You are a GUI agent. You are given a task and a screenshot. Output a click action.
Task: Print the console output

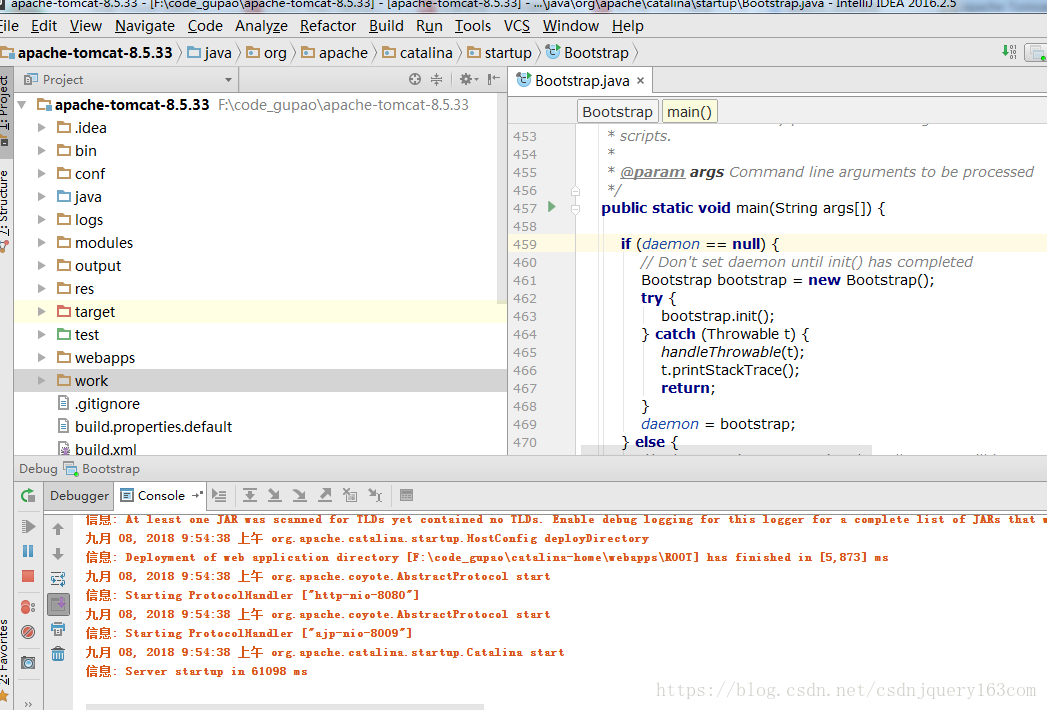(58, 629)
